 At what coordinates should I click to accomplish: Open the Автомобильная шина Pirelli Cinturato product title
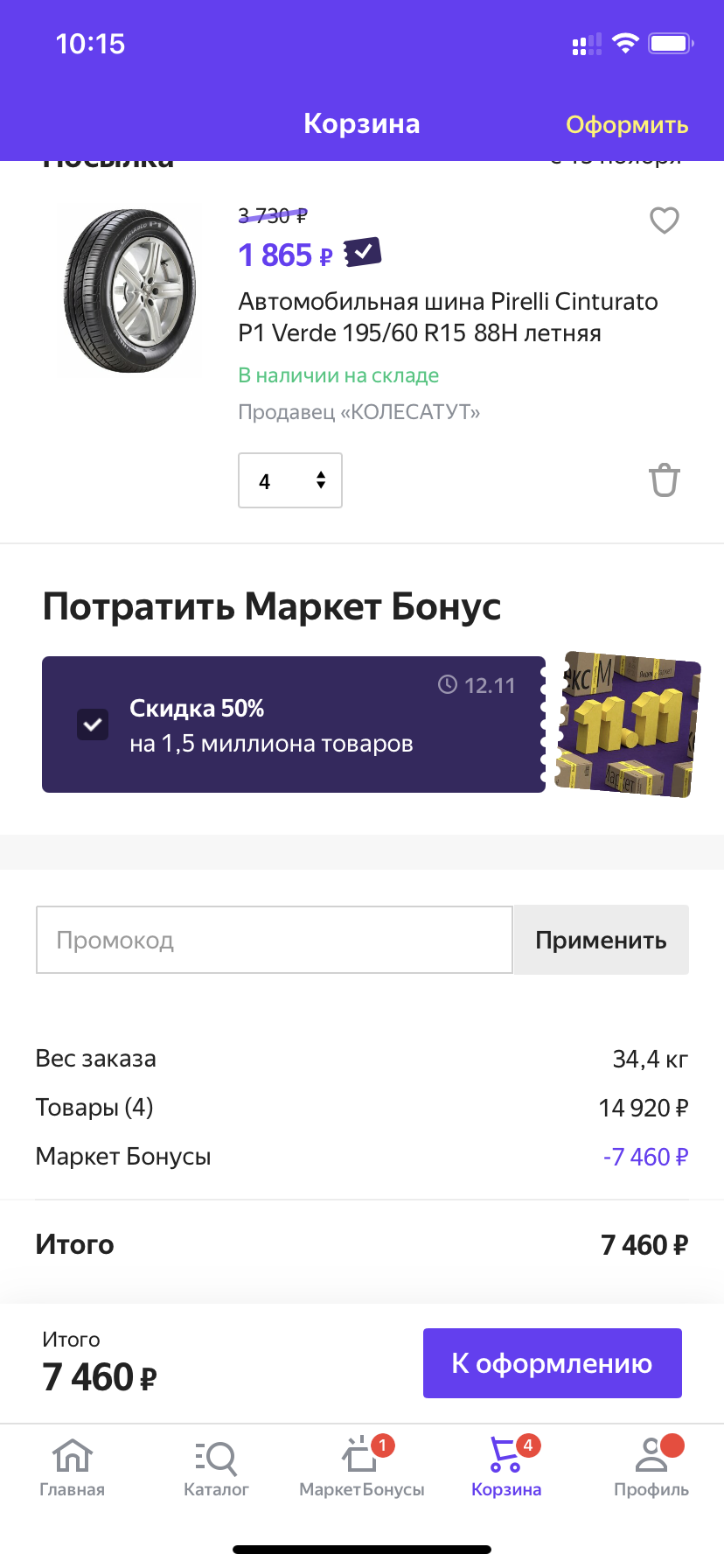[x=448, y=317]
